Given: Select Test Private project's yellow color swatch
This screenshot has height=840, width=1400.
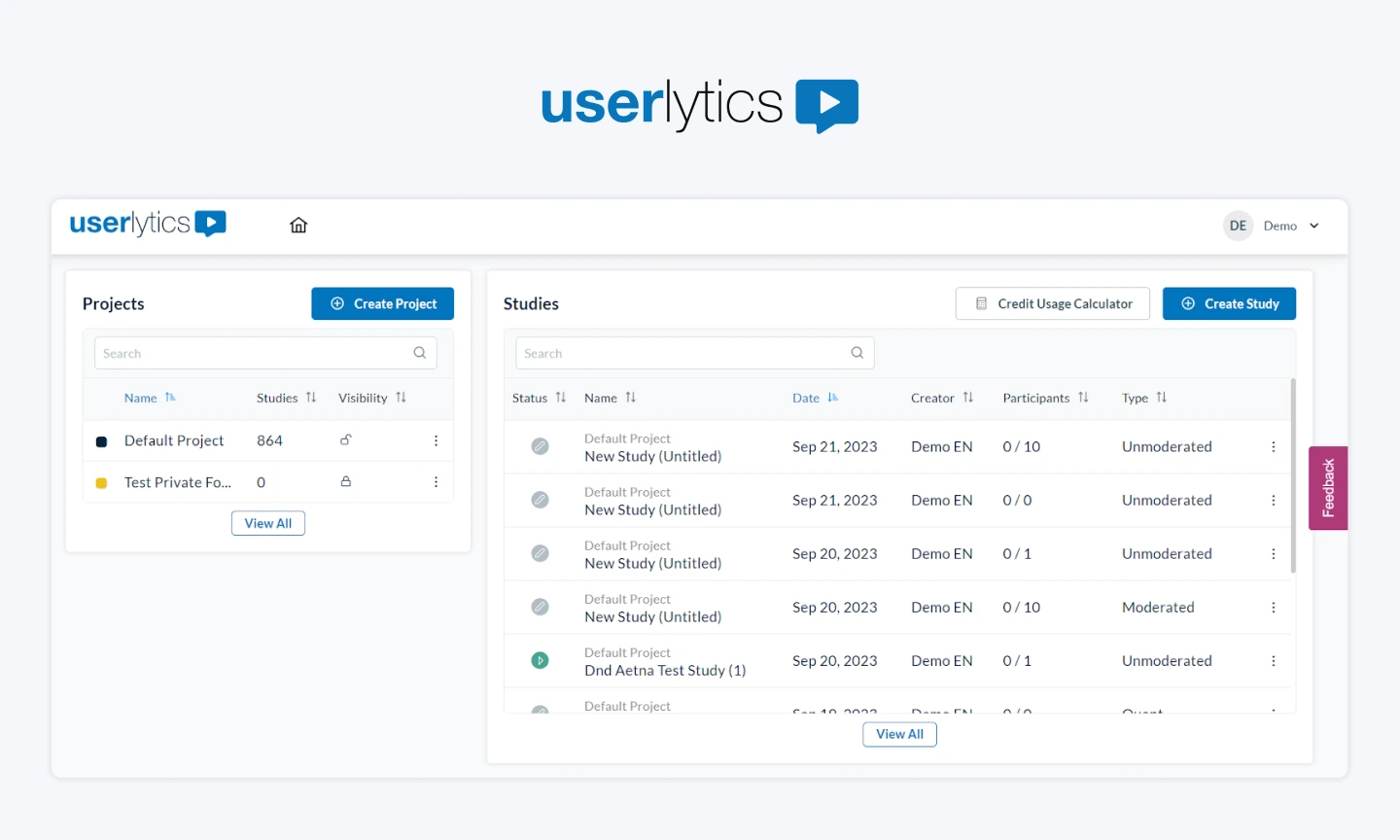Looking at the screenshot, I should (x=101, y=483).
